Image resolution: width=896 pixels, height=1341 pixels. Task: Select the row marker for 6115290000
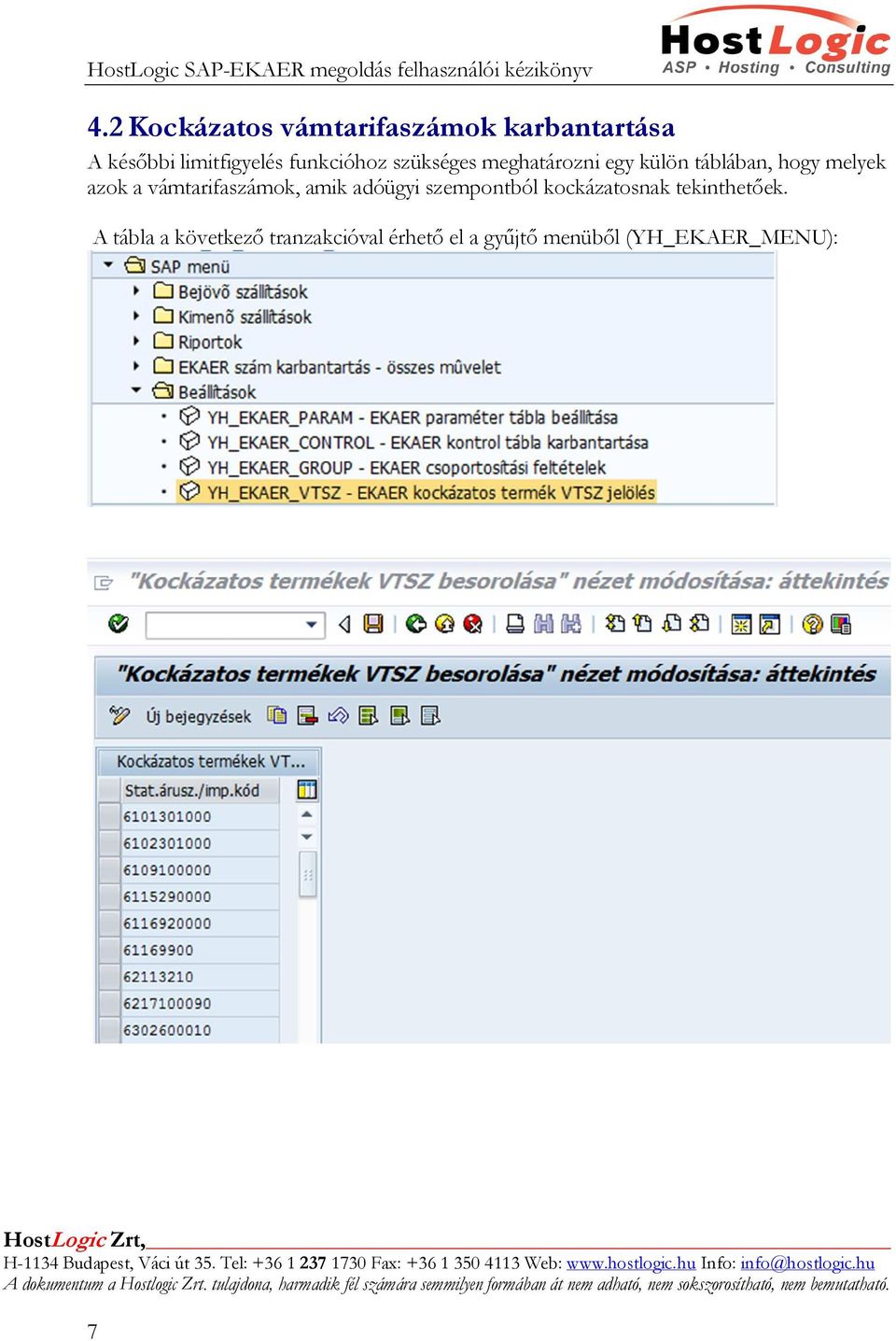click(109, 896)
